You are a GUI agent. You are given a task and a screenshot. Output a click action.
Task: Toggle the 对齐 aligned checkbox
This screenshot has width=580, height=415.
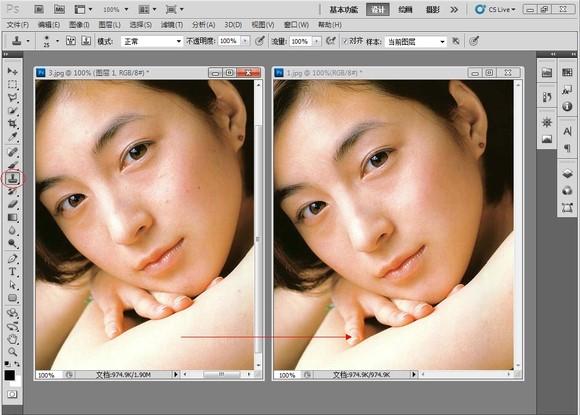345,41
